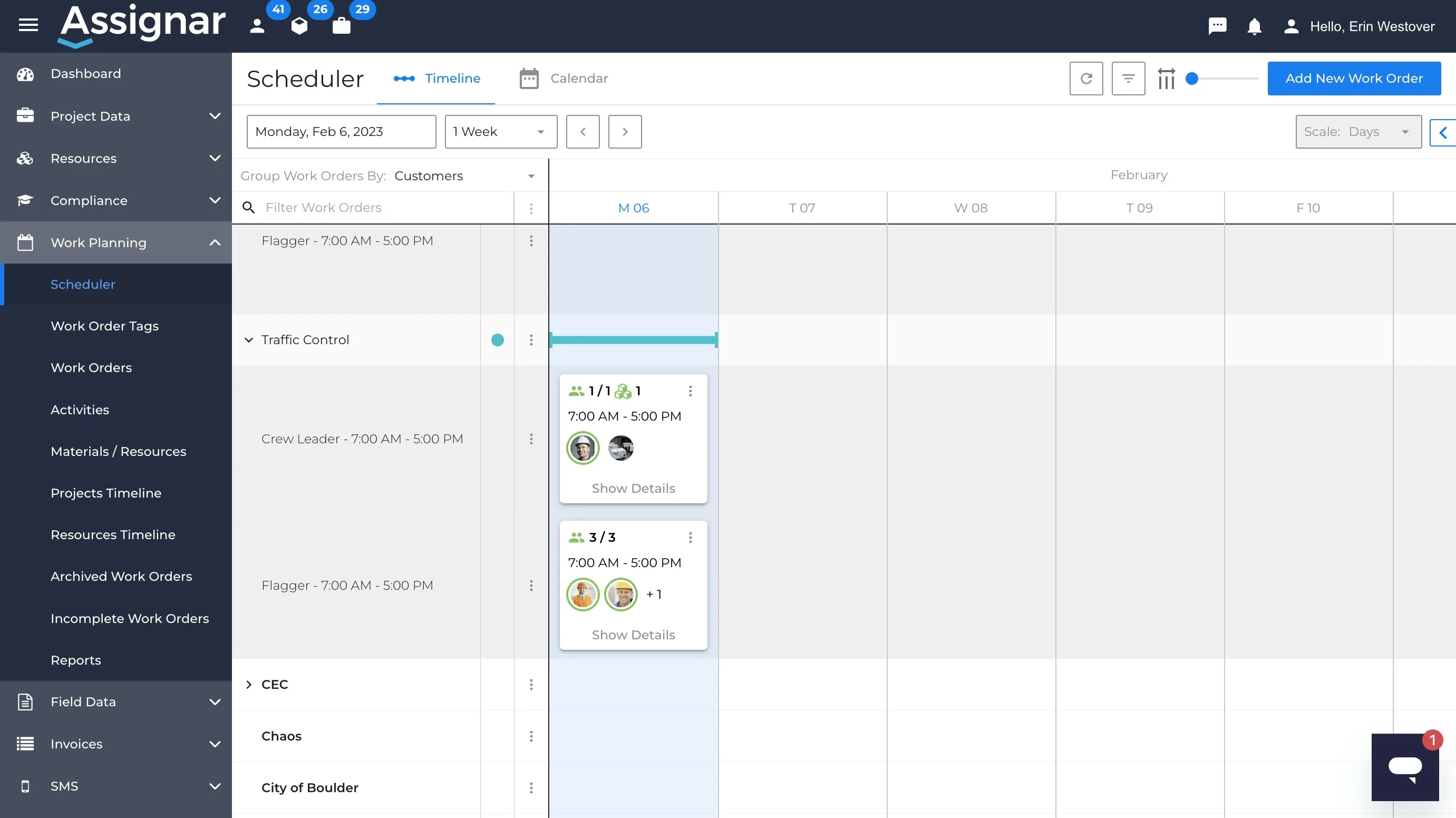Switch to the Calendar tab

tap(564, 79)
